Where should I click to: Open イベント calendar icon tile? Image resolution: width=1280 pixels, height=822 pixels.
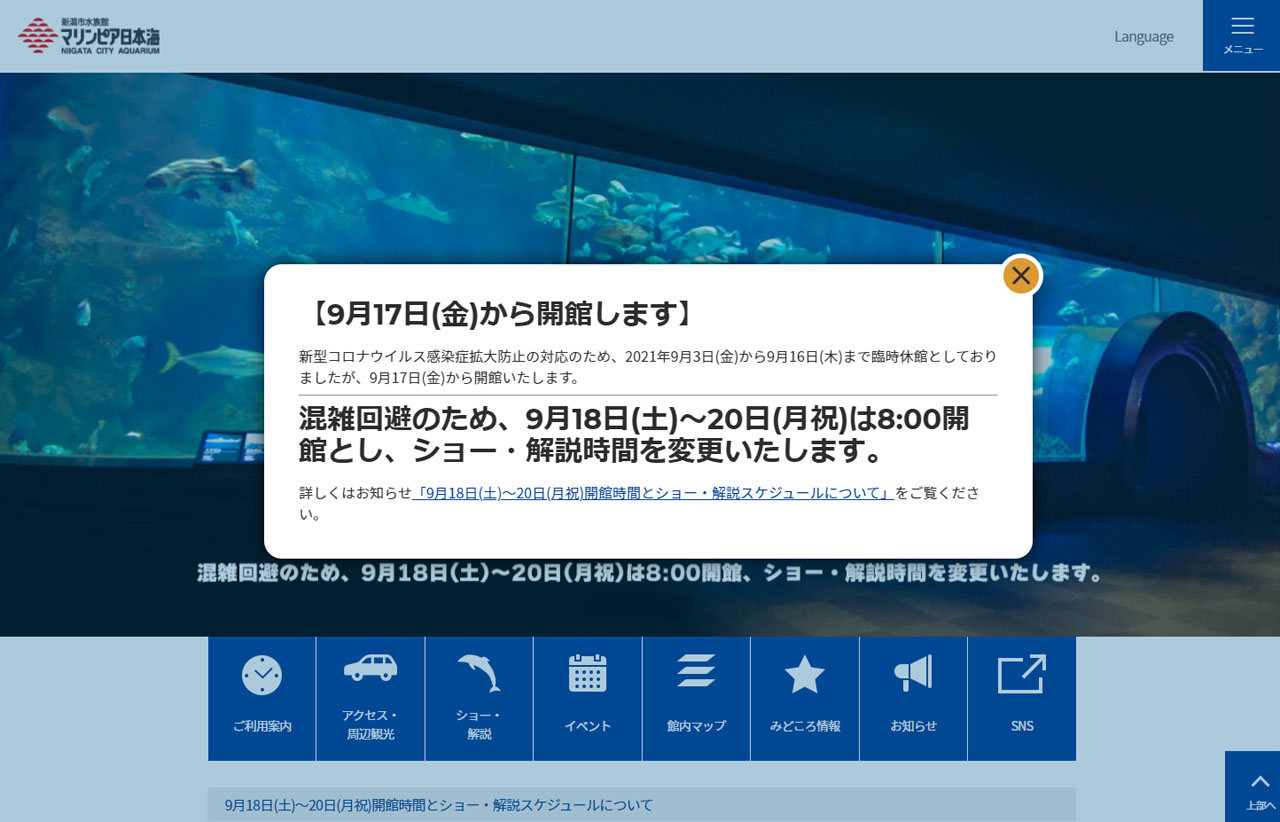point(588,698)
